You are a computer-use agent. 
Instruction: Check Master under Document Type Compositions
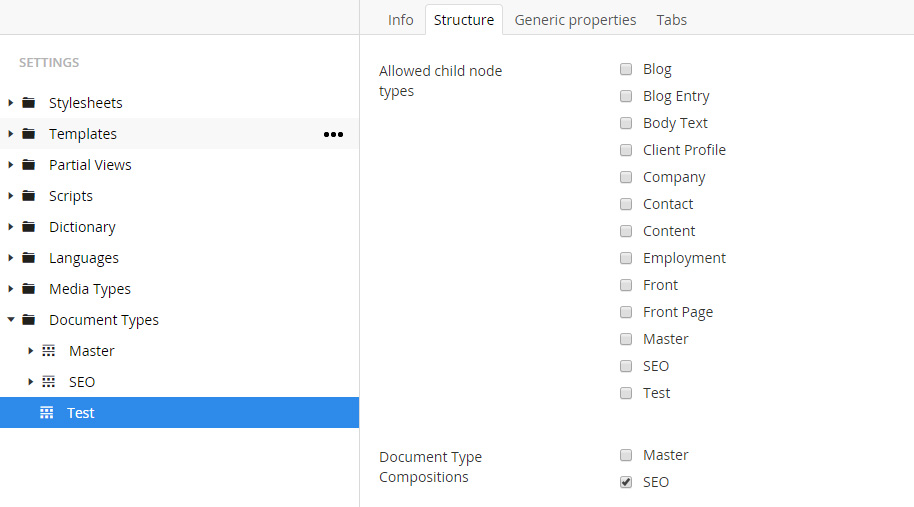point(626,455)
